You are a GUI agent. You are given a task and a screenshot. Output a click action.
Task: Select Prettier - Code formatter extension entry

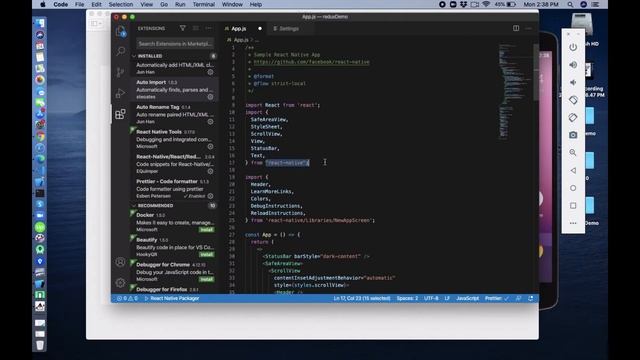175,189
